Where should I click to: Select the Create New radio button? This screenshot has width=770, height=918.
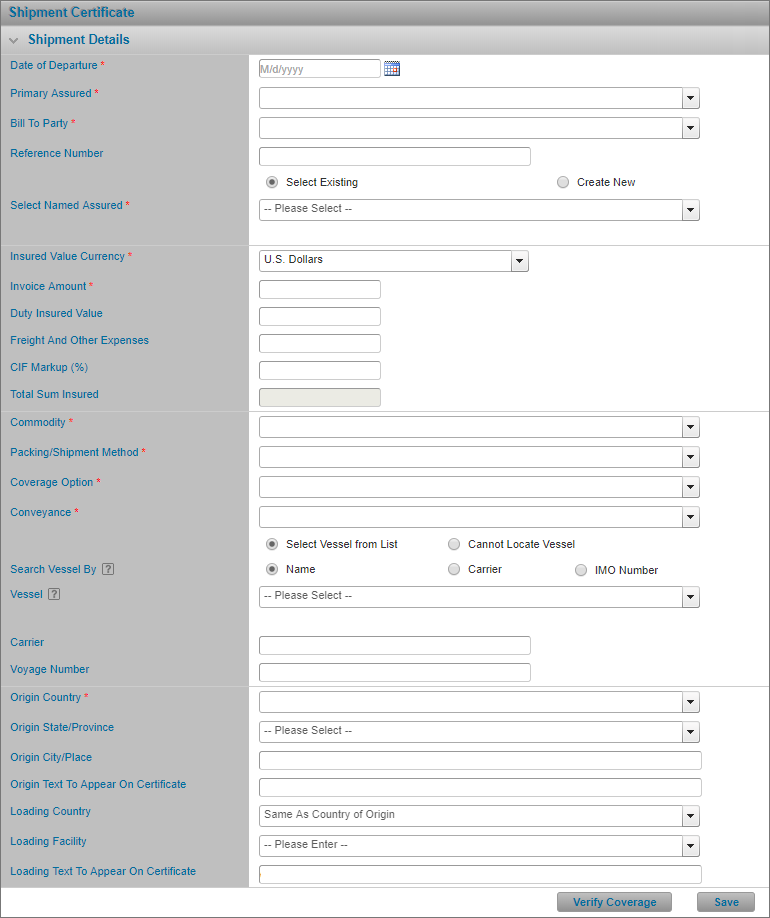(x=563, y=182)
